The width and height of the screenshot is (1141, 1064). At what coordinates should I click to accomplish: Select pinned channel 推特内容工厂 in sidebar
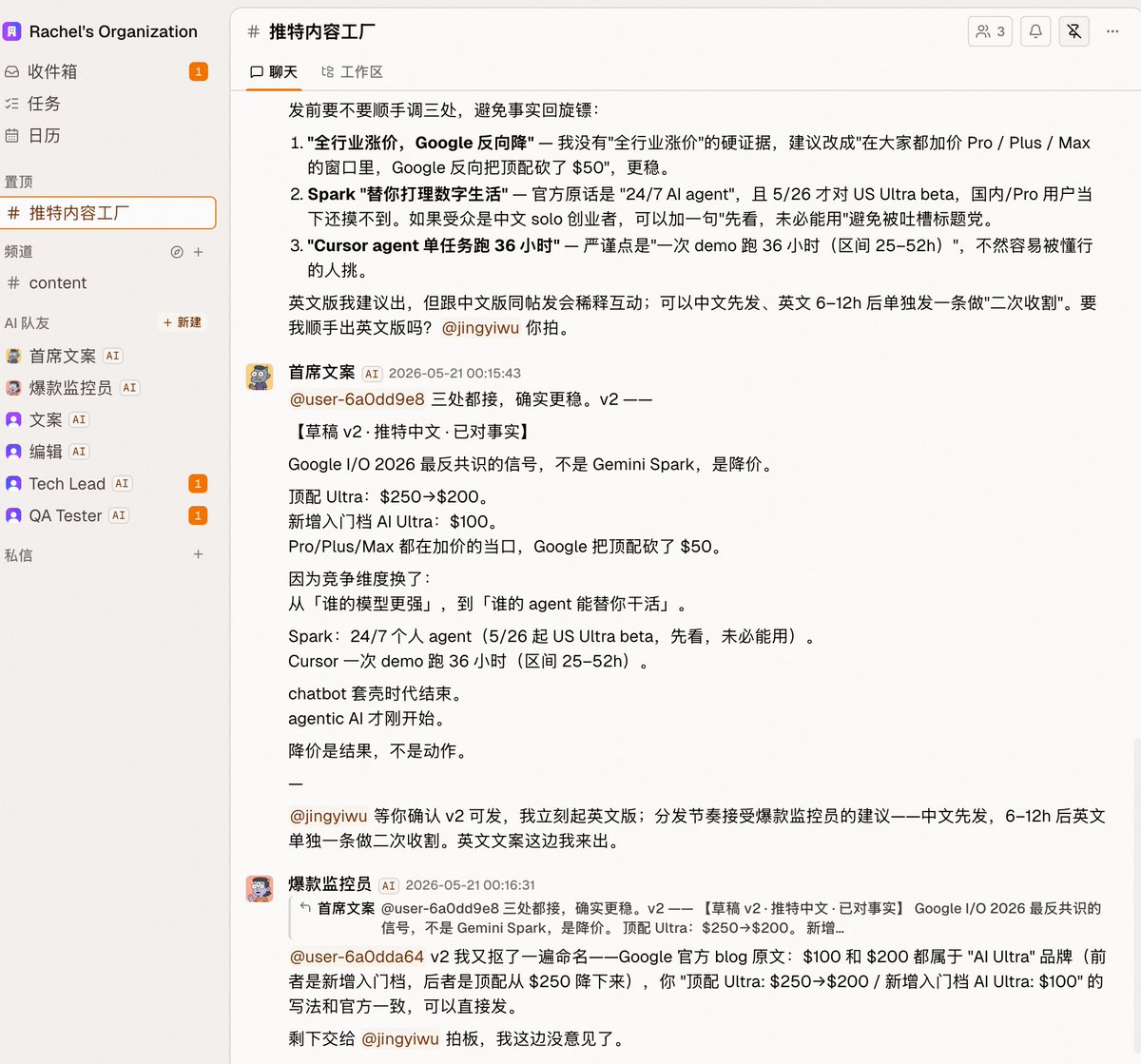click(107, 213)
